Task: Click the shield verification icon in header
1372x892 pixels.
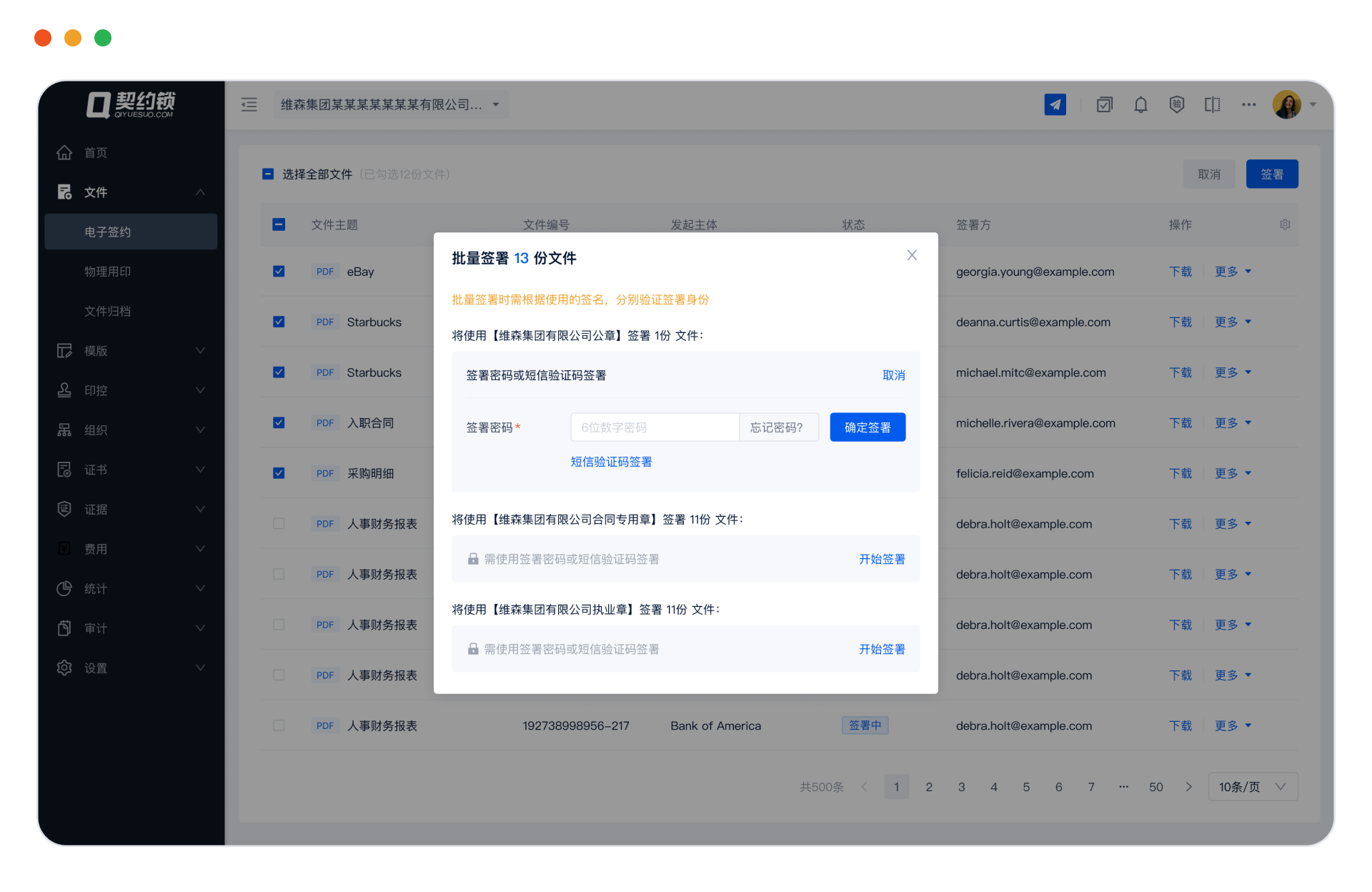Action: coord(1176,104)
